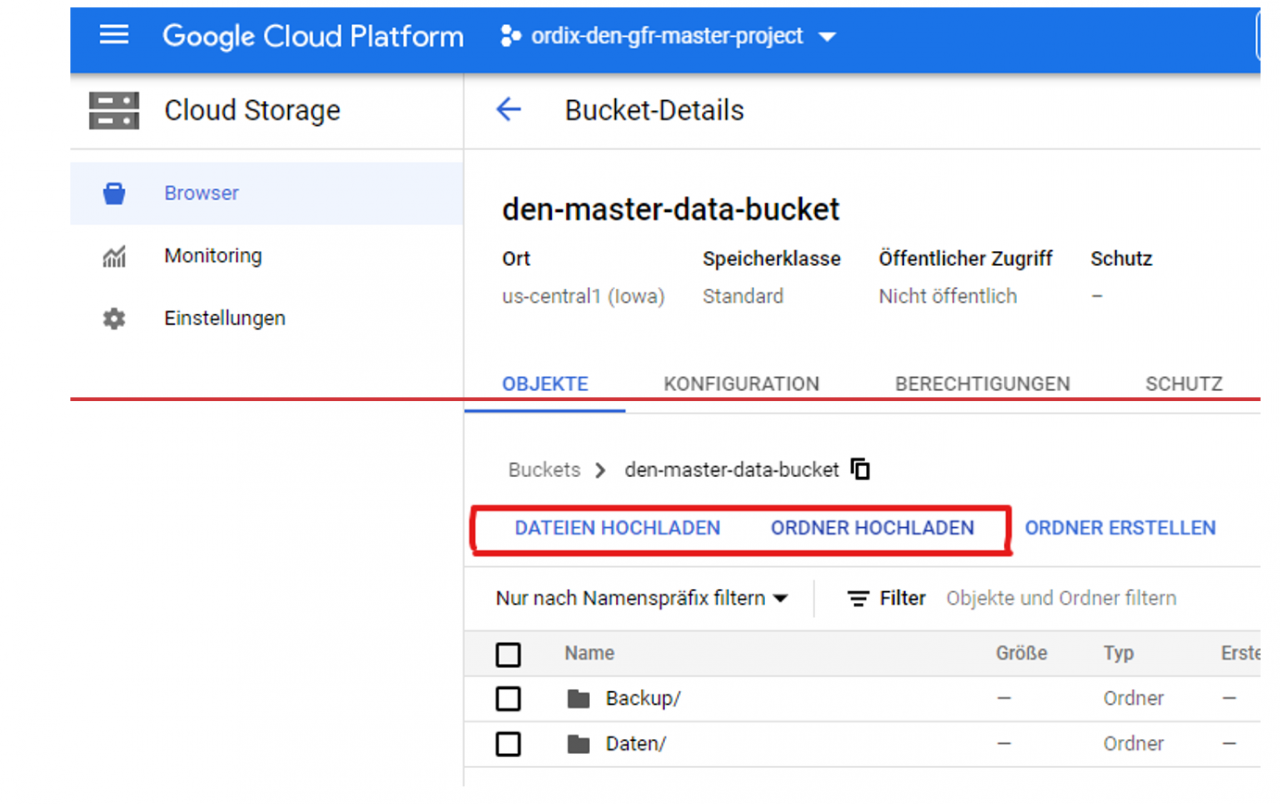Image resolution: width=1280 pixels, height=804 pixels.
Task: Click the Standard storage class value
Action: [x=743, y=297]
